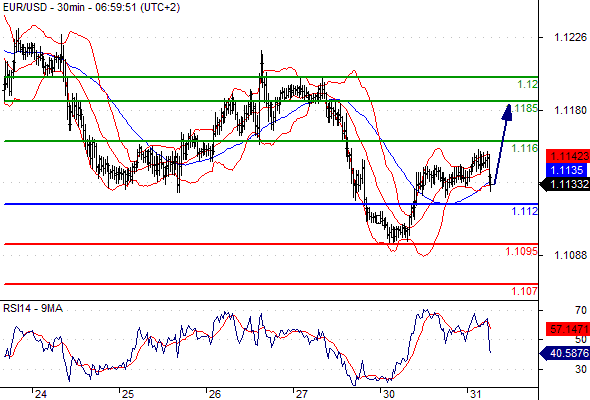Select the 1.1185 resistance level label
The image size is (590, 400).
coord(525,108)
